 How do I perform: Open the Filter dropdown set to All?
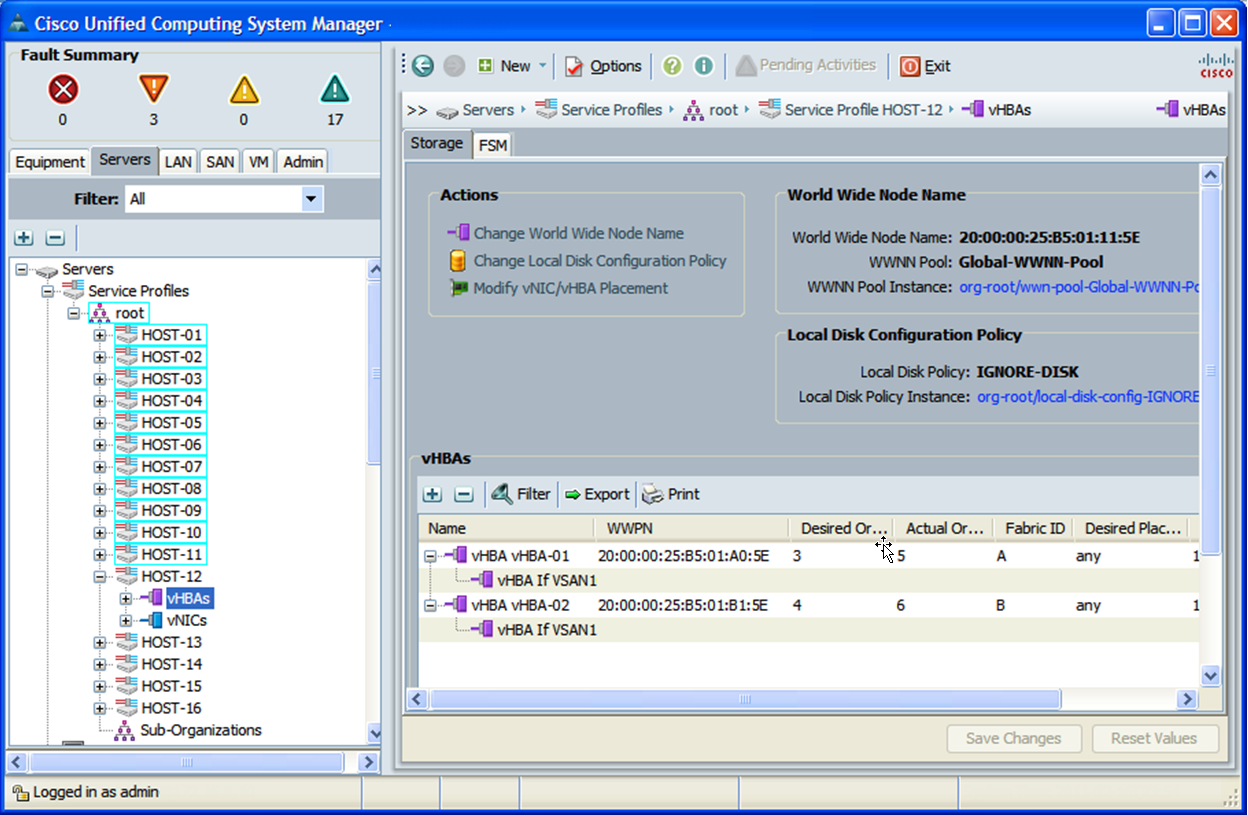312,199
